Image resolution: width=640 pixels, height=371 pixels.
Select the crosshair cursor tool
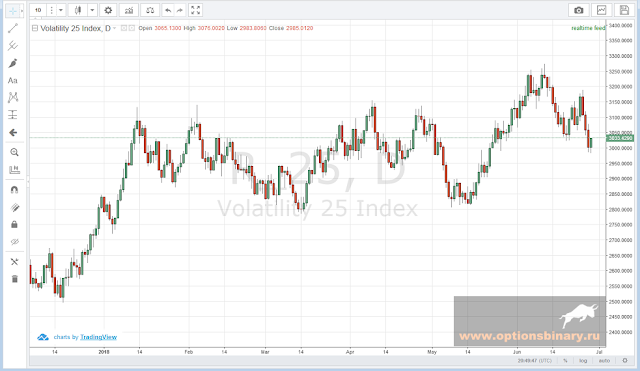click(x=13, y=11)
